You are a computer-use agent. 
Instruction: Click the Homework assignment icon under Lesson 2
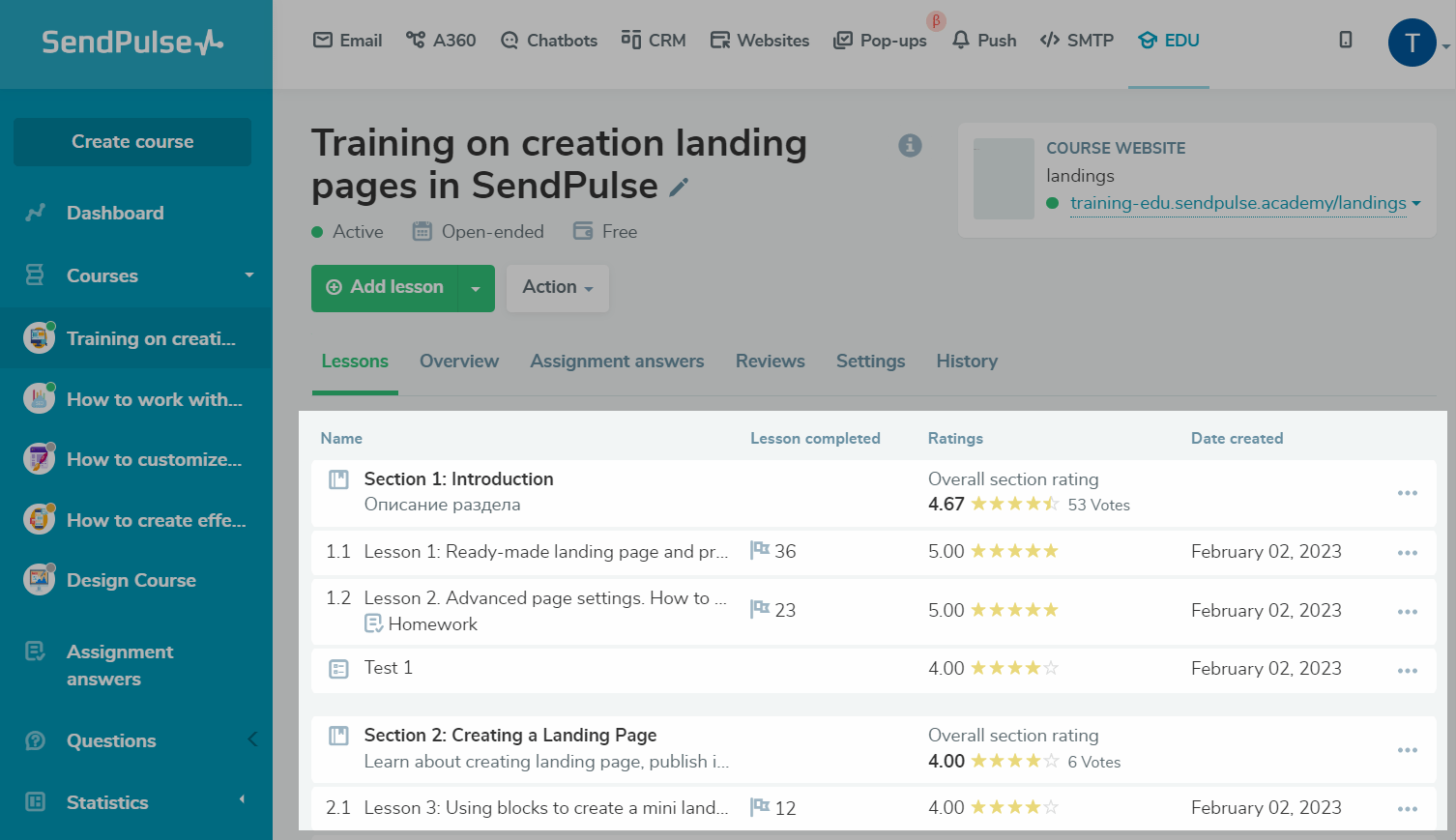coord(373,624)
